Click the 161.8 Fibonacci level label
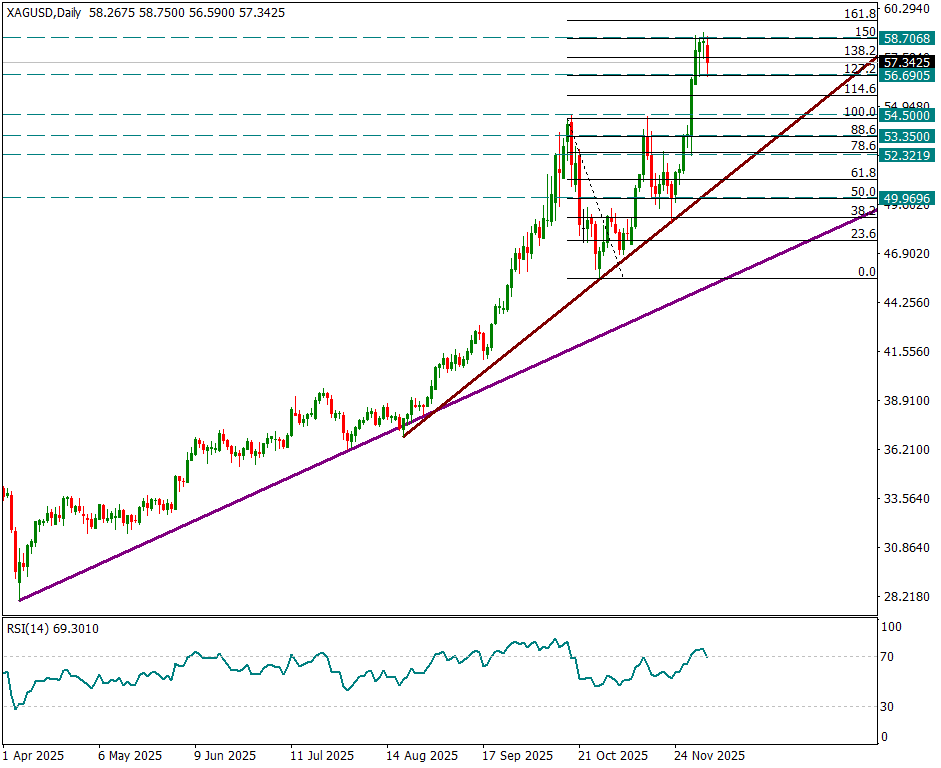The height and width of the screenshot is (768, 941). click(860, 14)
